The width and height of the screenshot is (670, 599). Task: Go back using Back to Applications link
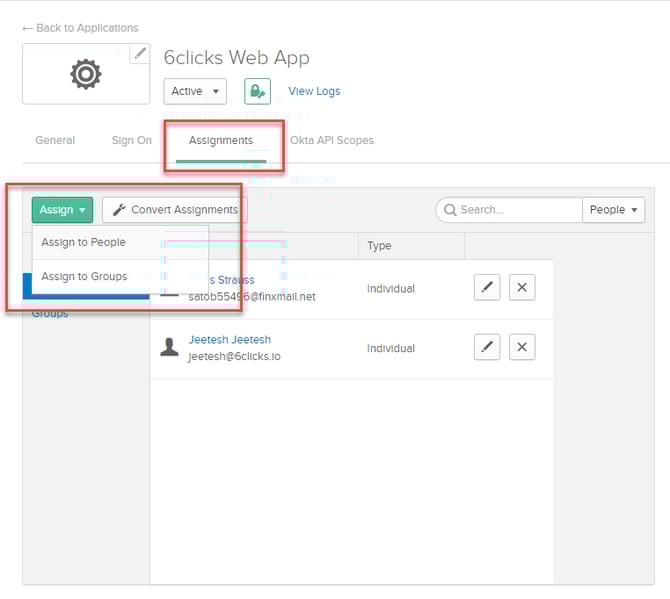(x=80, y=28)
